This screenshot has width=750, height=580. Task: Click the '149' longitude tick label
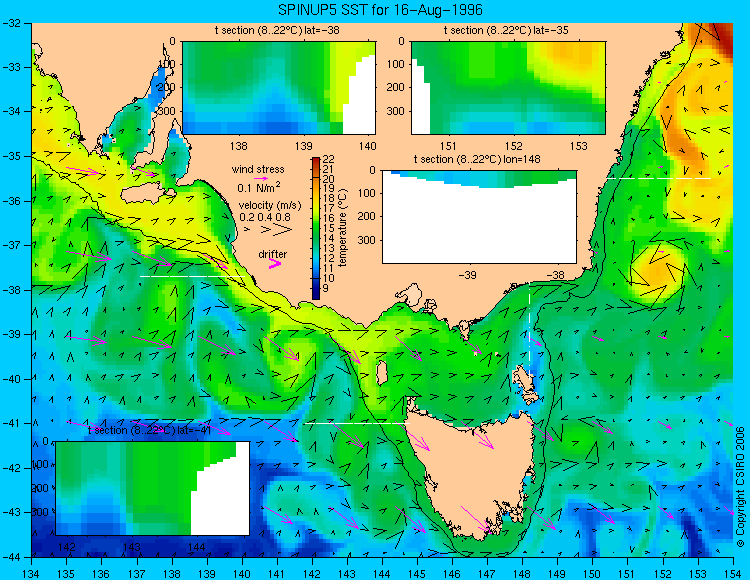pyautogui.click(x=558, y=574)
